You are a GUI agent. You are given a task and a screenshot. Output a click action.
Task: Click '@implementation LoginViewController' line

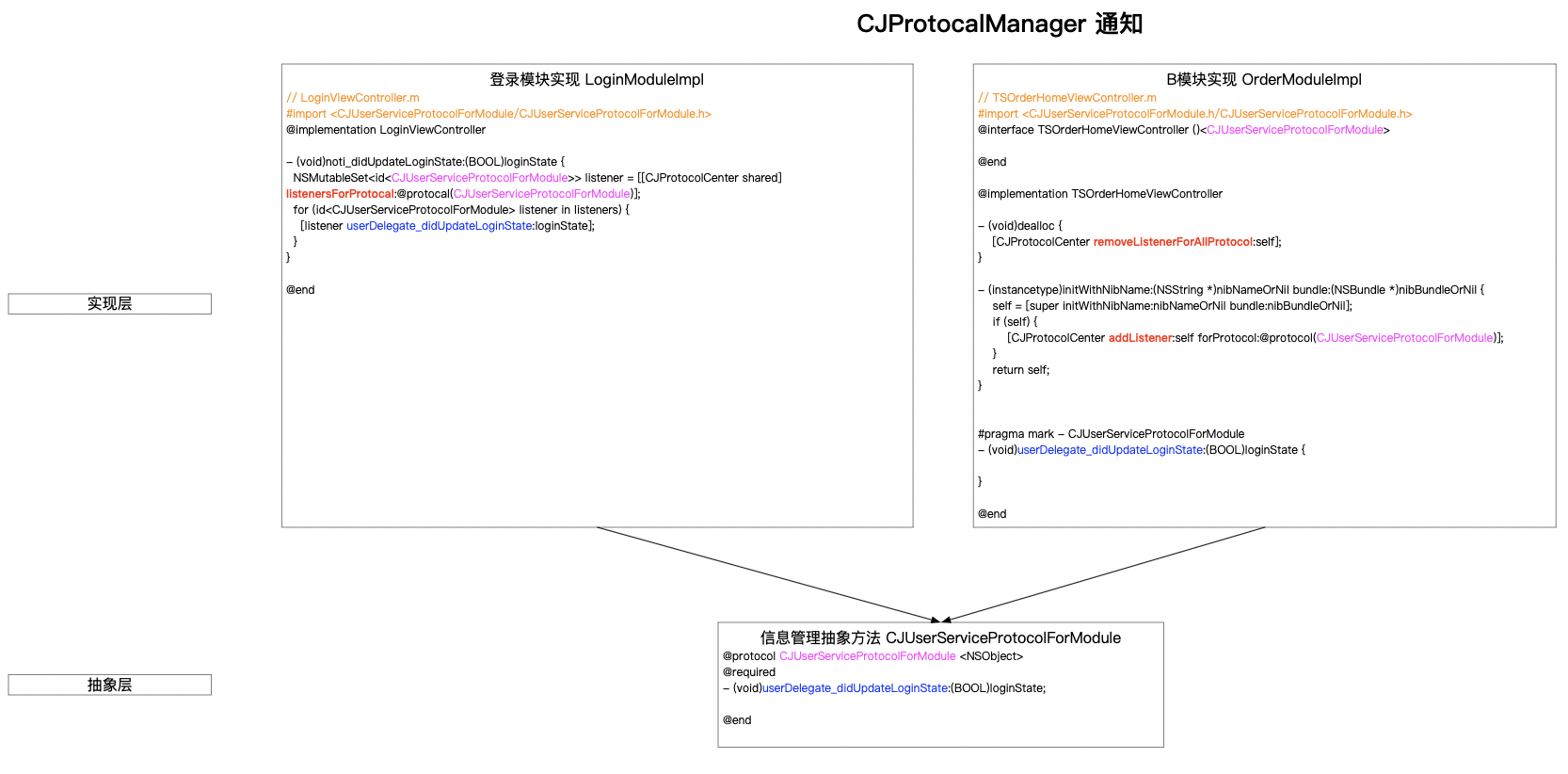386,130
